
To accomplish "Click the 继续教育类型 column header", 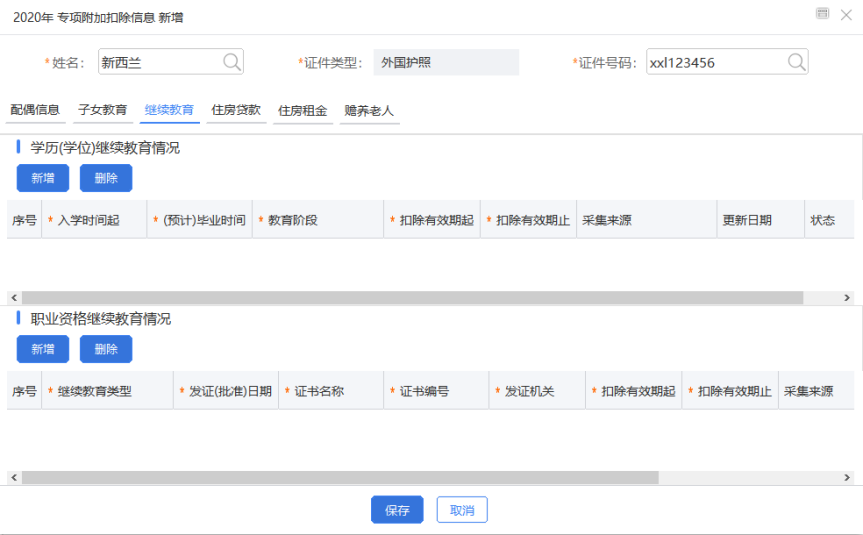I will tap(107, 391).
